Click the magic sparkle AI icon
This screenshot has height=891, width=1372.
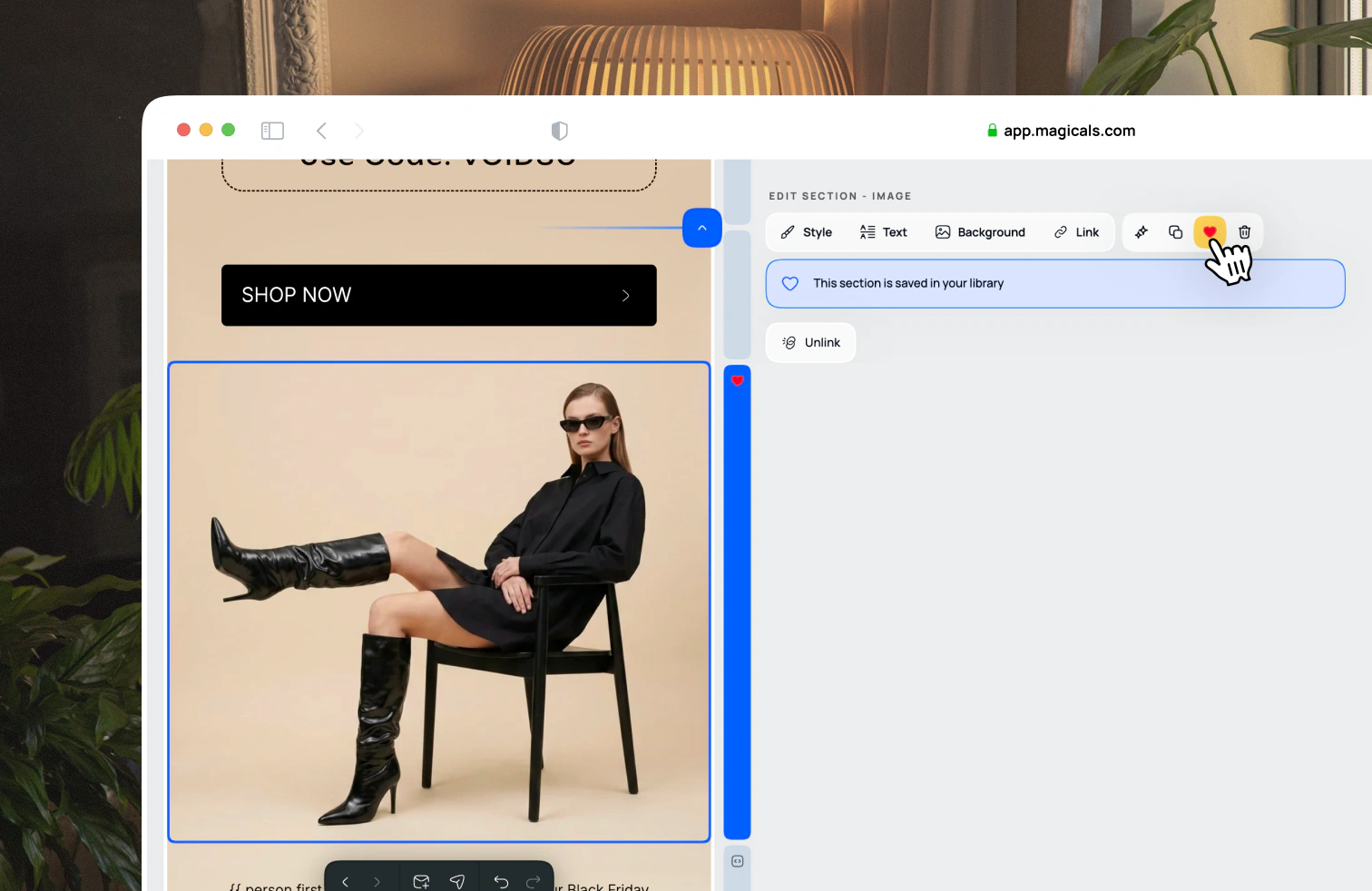coord(1142,232)
